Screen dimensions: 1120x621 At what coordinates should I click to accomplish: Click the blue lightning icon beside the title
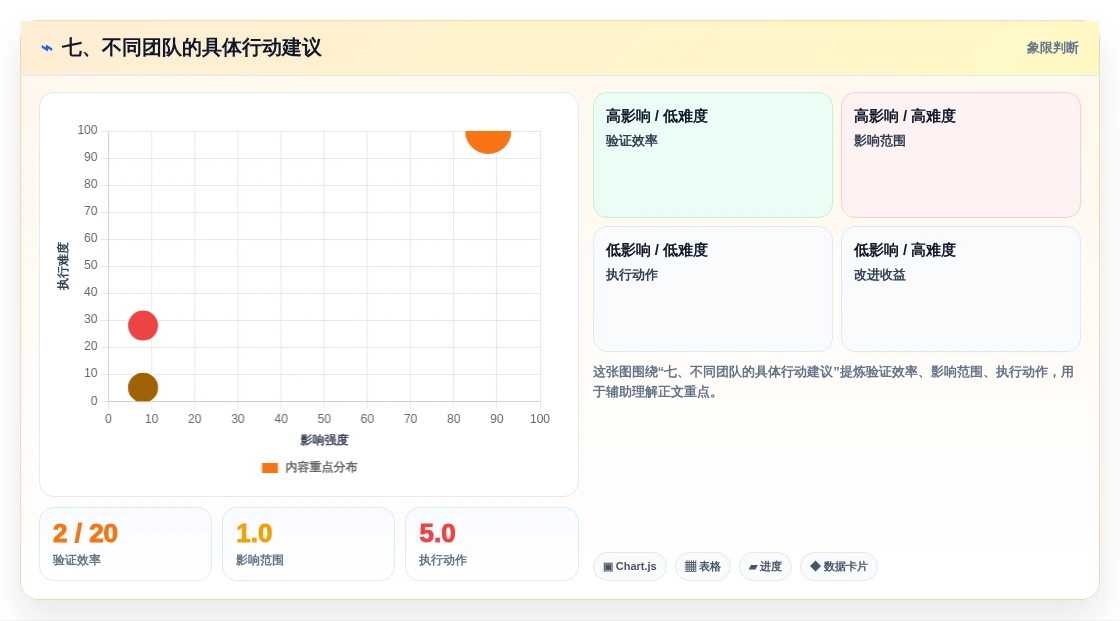click(x=47, y=48)
